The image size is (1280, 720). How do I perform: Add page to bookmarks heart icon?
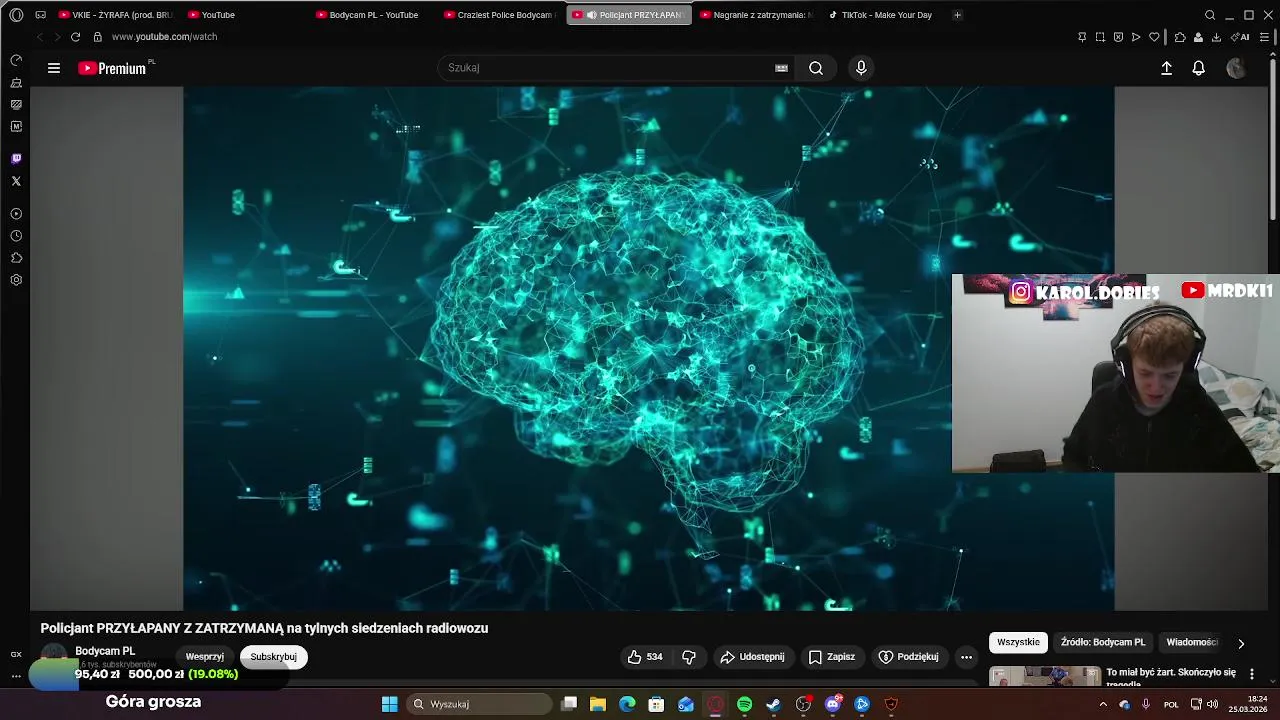tap(1154, 37)
